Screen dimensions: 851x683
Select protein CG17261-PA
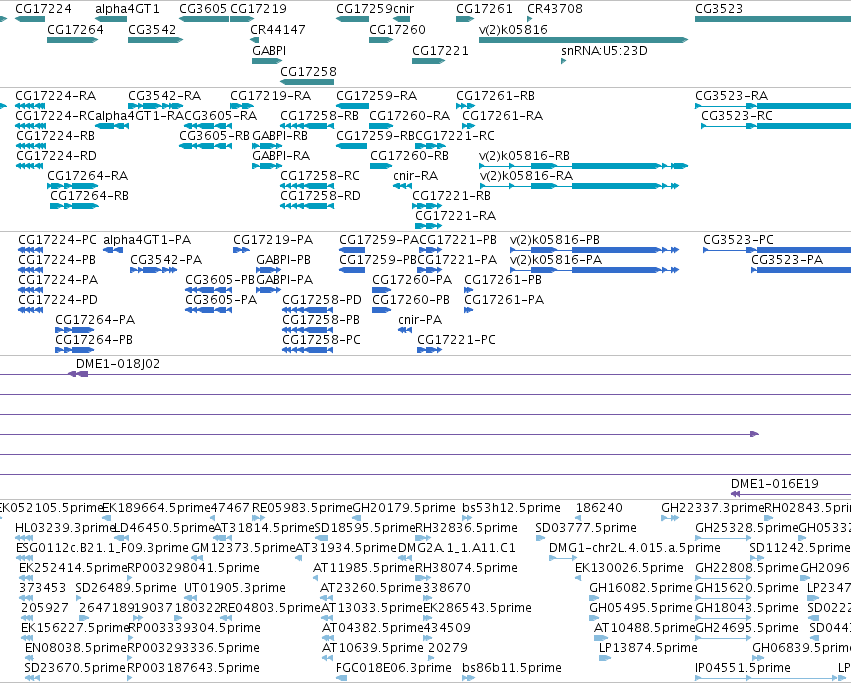point(504,300)
